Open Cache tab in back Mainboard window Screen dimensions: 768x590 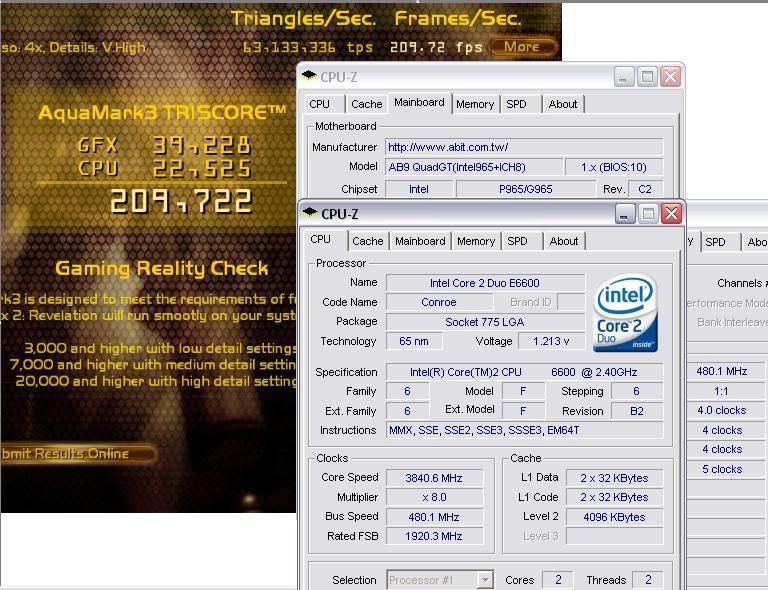point(366,104)
